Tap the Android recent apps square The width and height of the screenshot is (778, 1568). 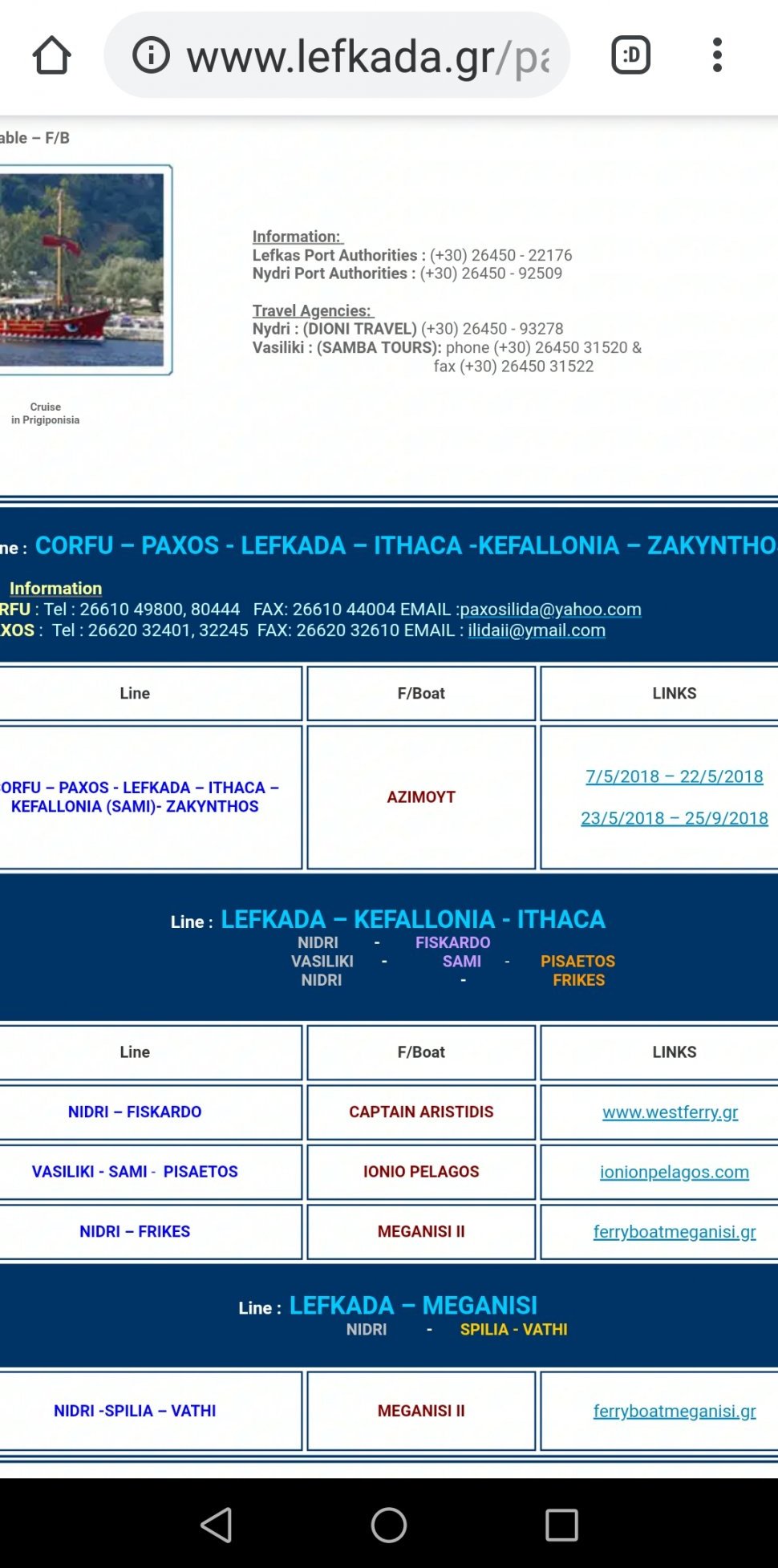click(x=561, y=1525)
